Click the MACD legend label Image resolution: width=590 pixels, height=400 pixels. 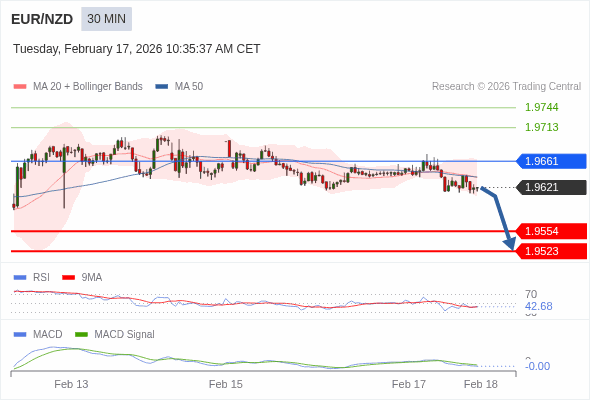click(x=48, y=335)
